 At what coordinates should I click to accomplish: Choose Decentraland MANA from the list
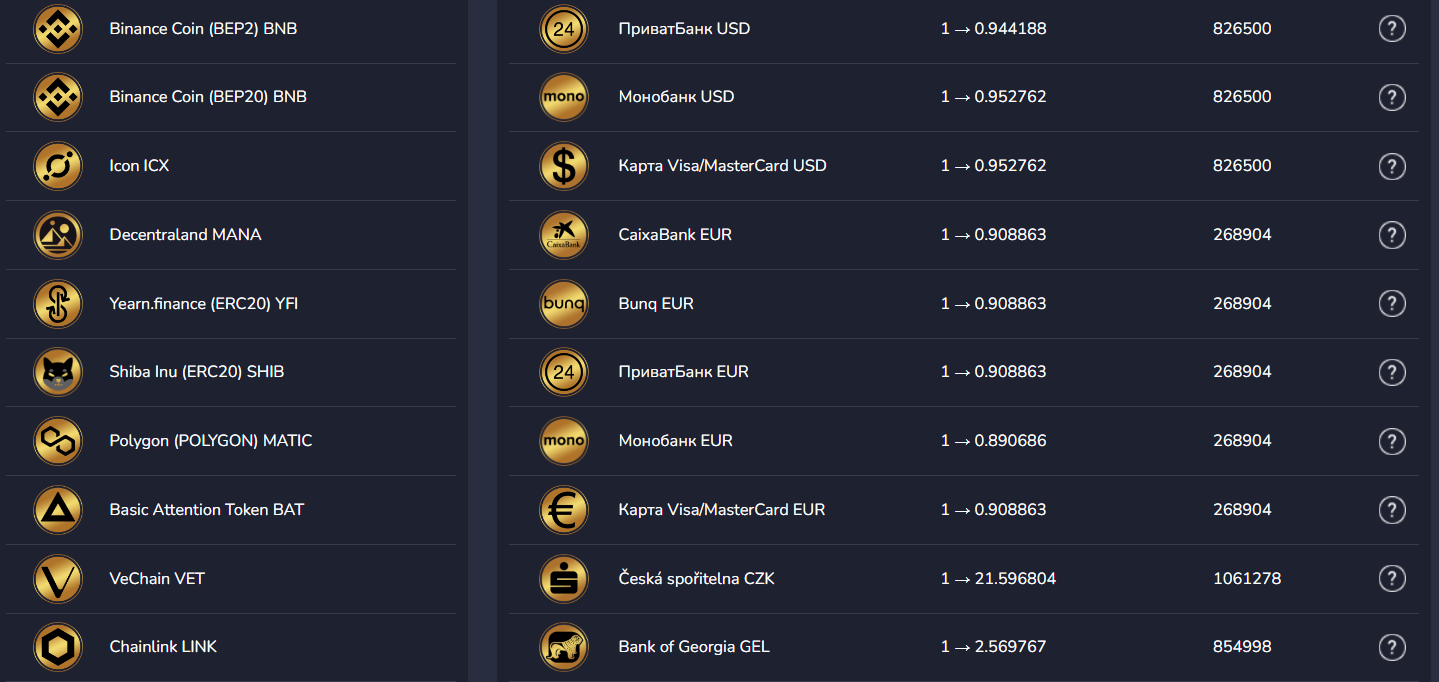click(x=231, y=235)
